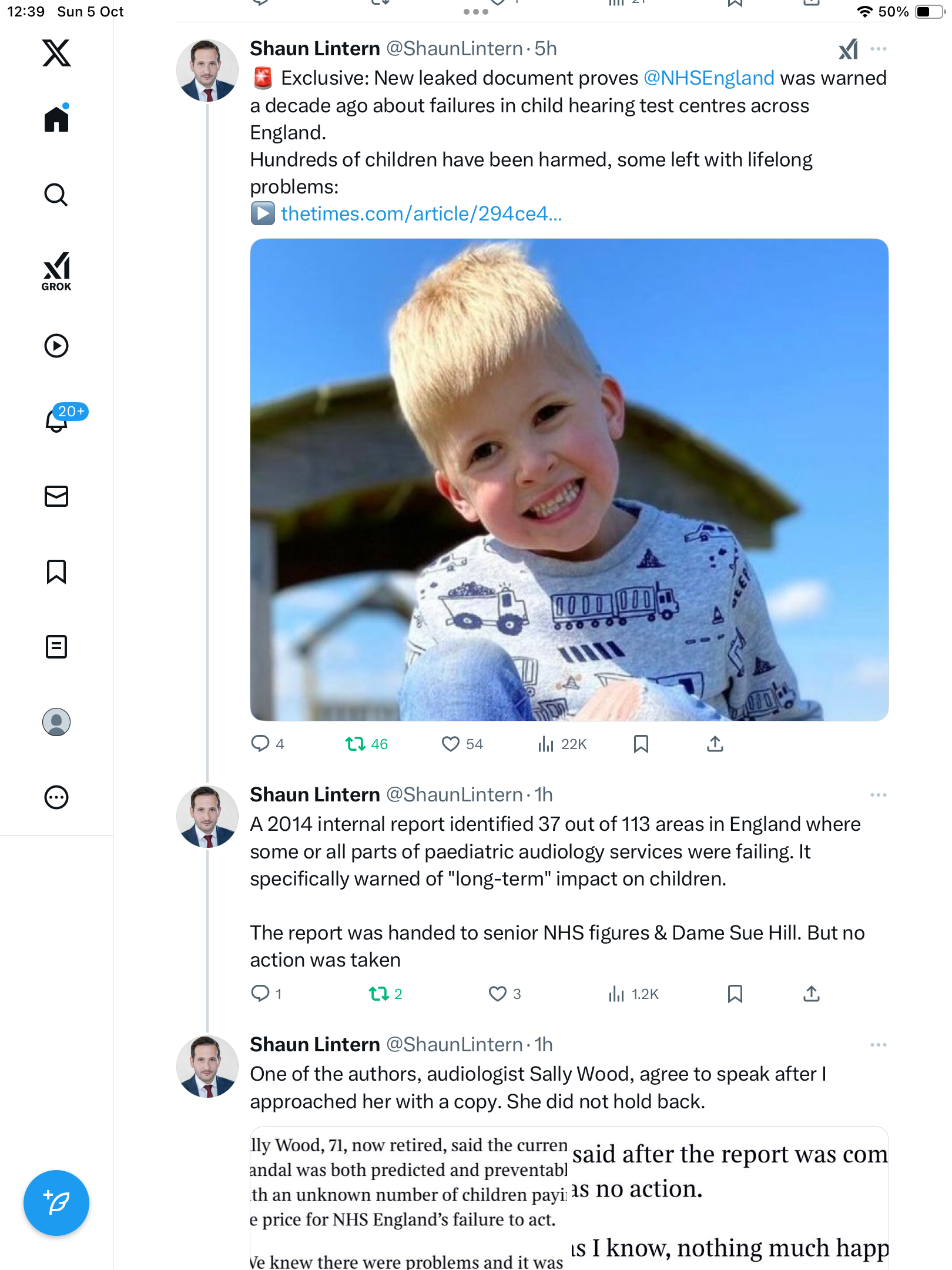The width and height of the screenshot is (952, 1270).
Task: Toggle like on the 54-likes post
Action: (451, 744)
